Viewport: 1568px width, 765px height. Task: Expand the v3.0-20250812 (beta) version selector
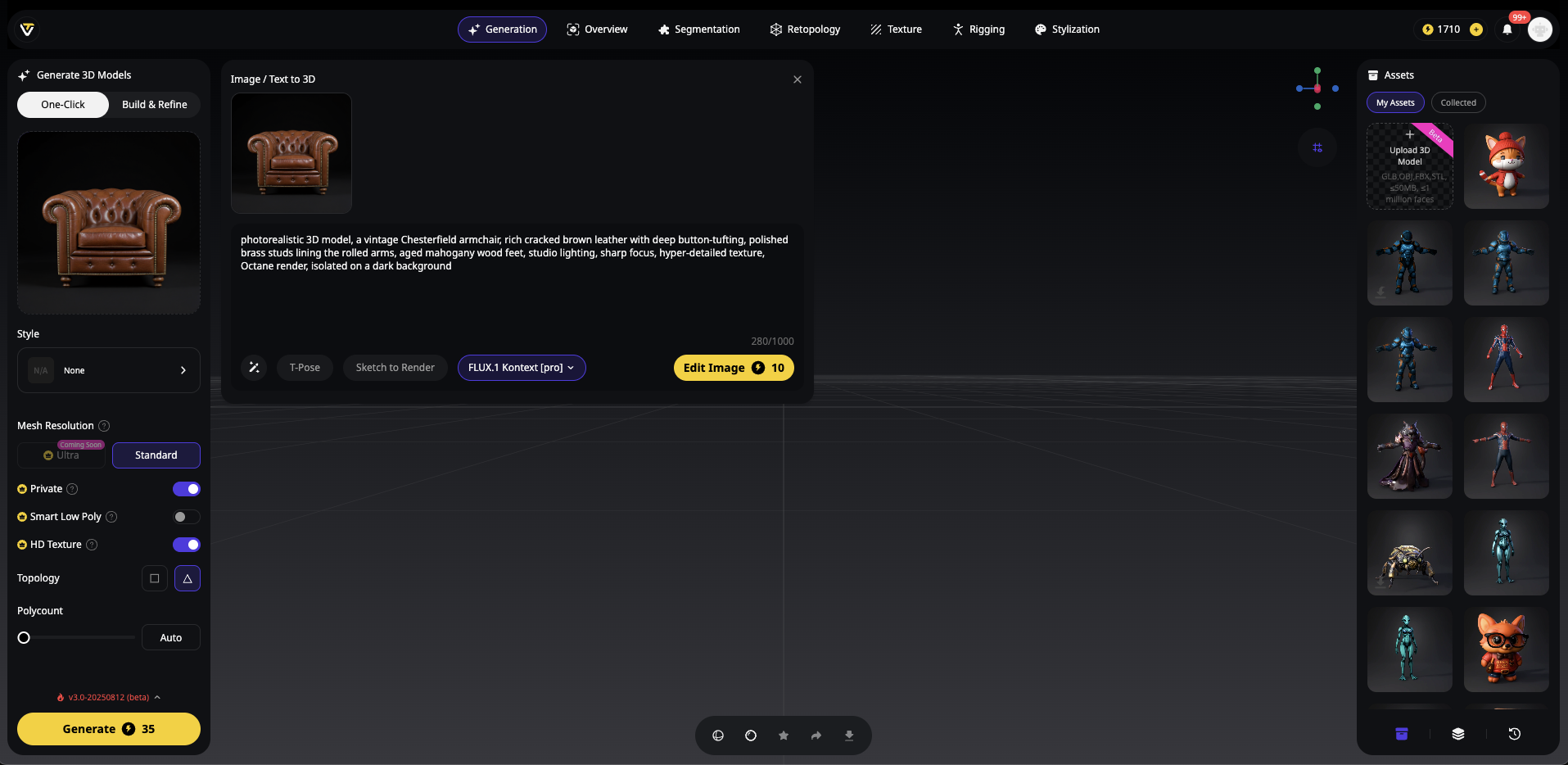[109, 698]
